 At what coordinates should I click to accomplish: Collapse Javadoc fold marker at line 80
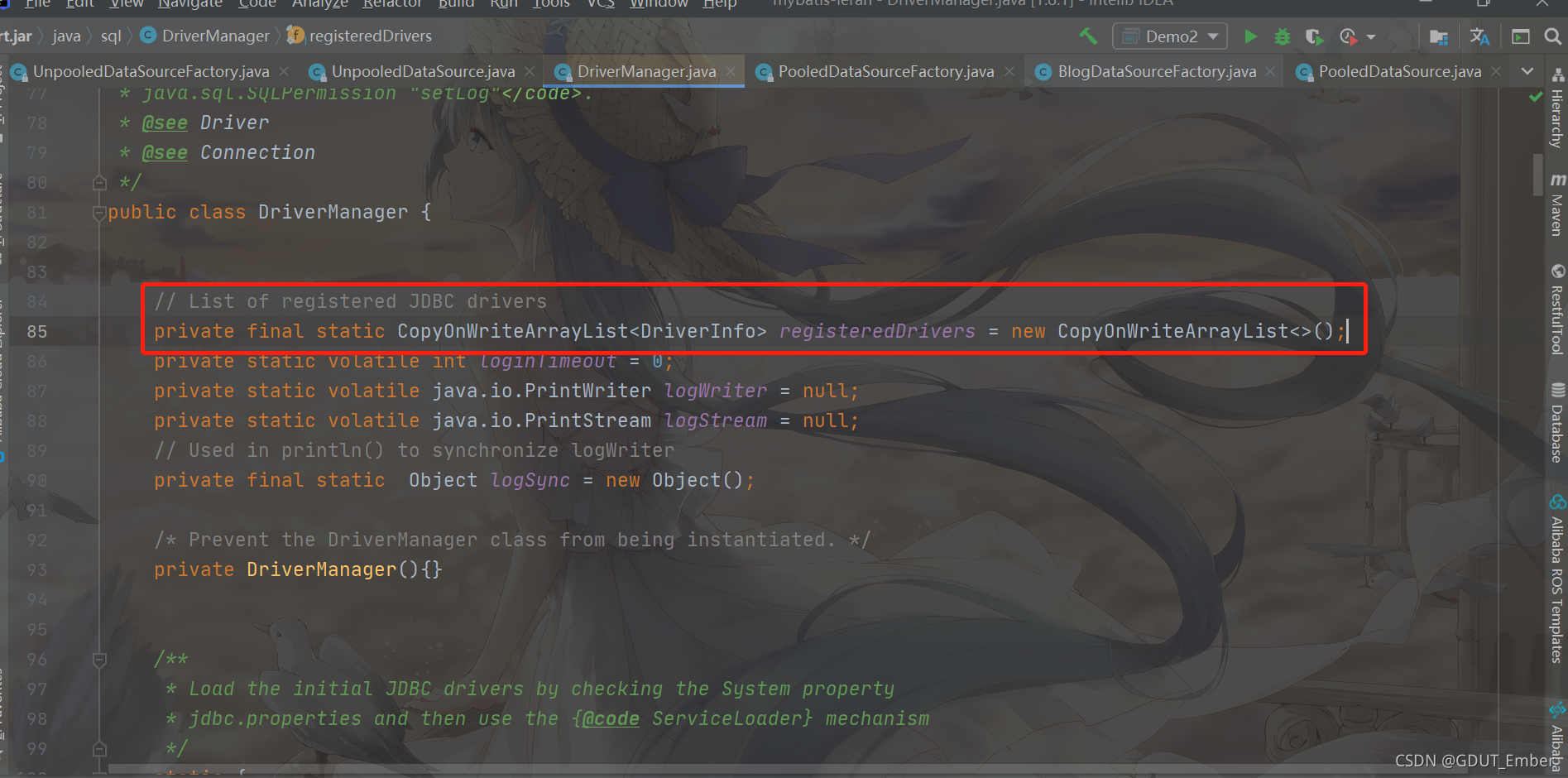99,183
